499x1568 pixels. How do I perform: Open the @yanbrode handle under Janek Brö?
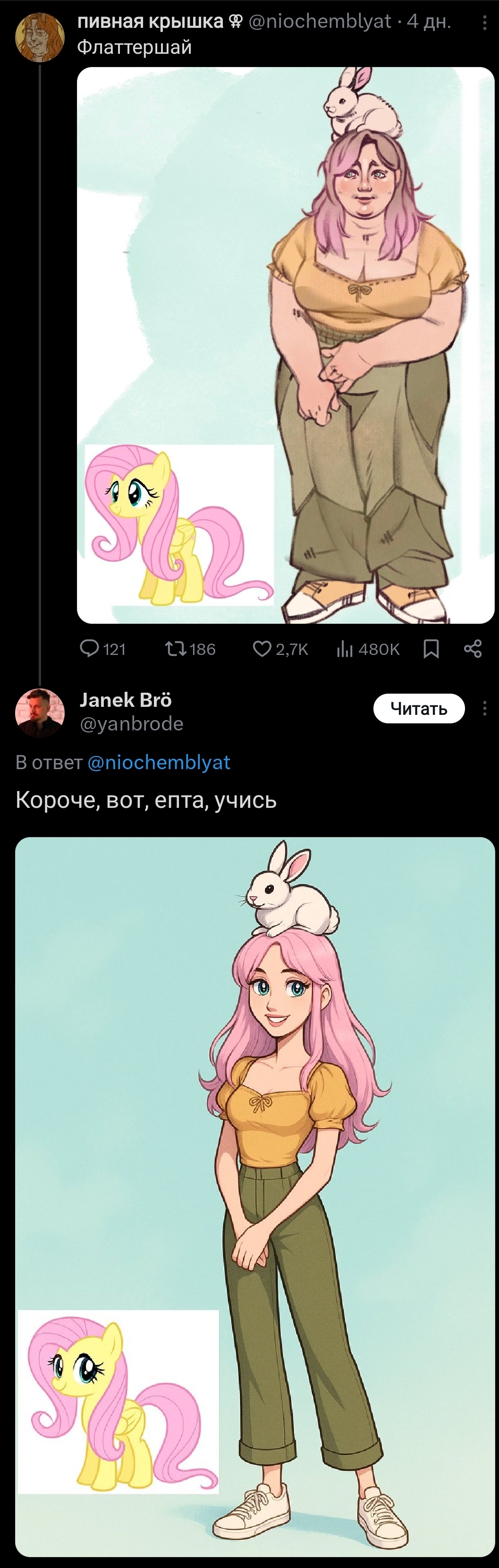point(131,723)
